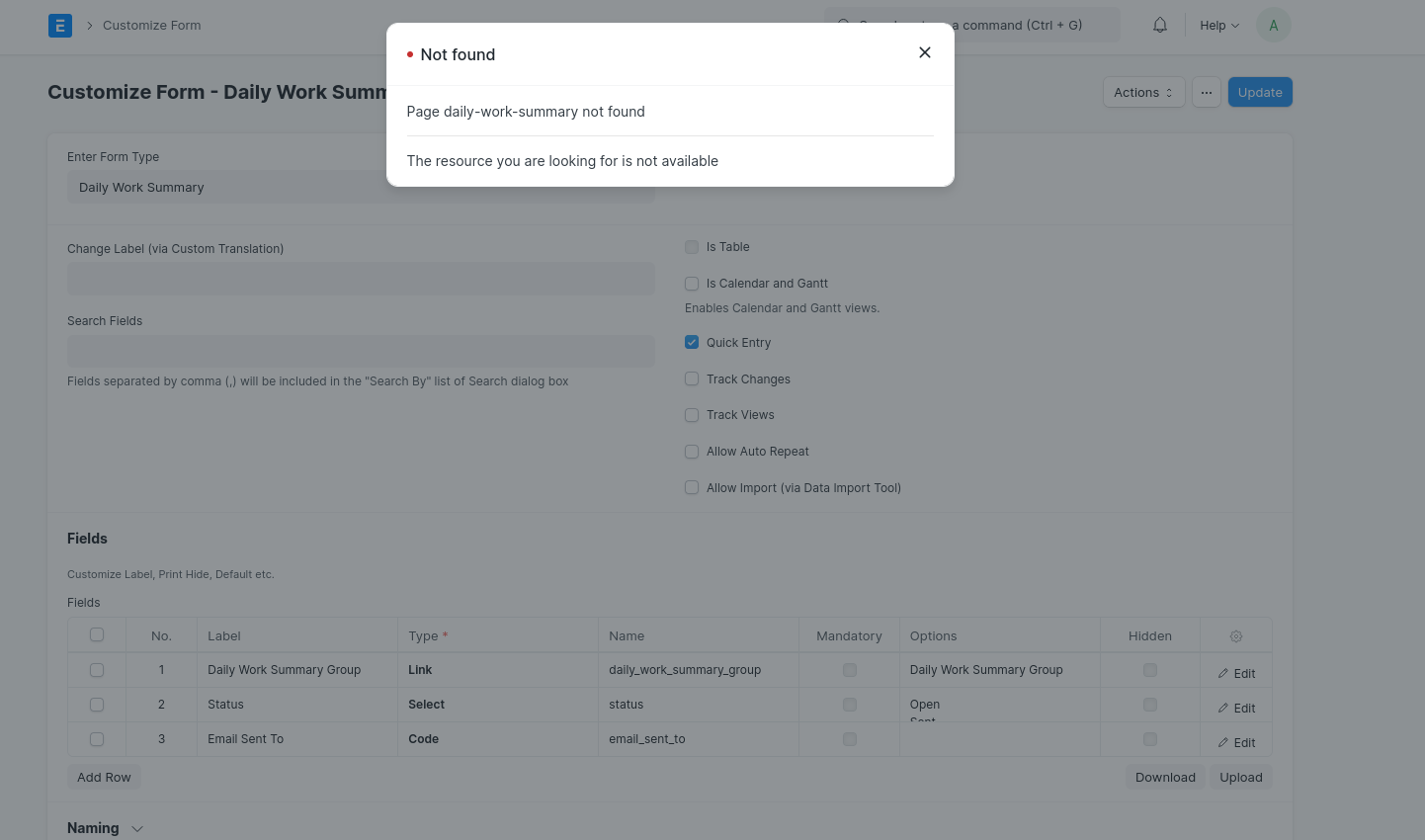Open the Actions dropdown
The width and height of the screenshot is (1425, 840).
(1143, 92)
